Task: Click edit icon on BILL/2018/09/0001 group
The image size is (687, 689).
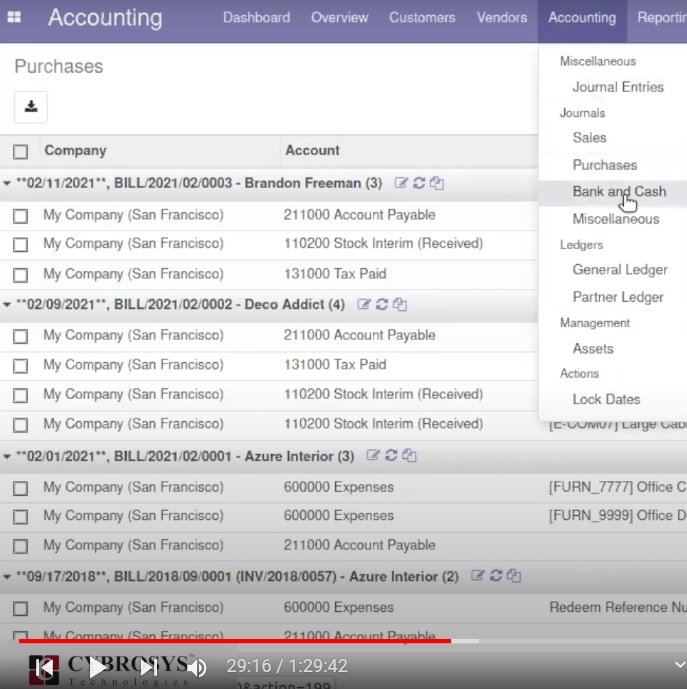Action: 477,576
